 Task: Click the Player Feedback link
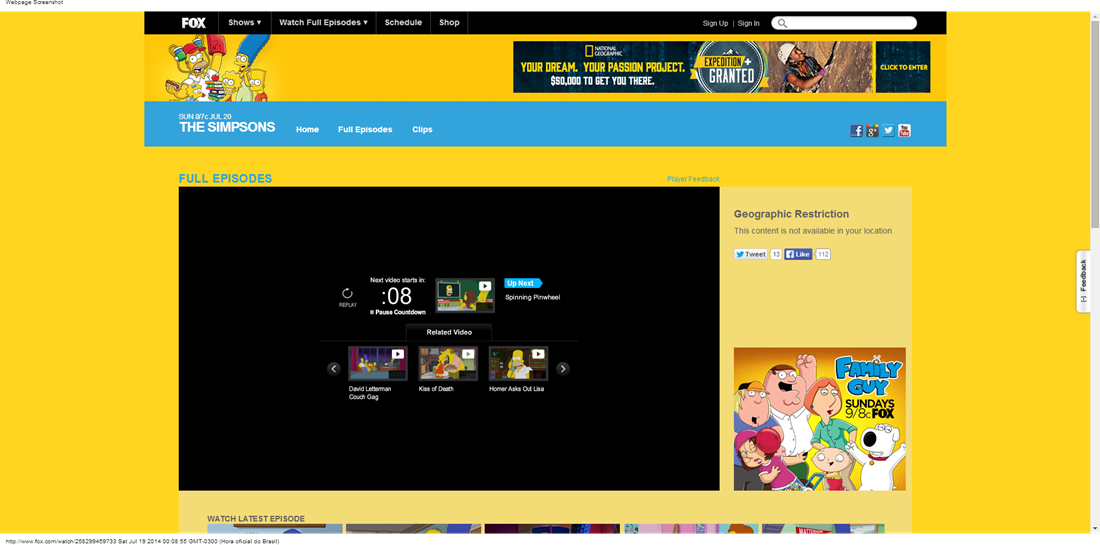tap(693, 180)
